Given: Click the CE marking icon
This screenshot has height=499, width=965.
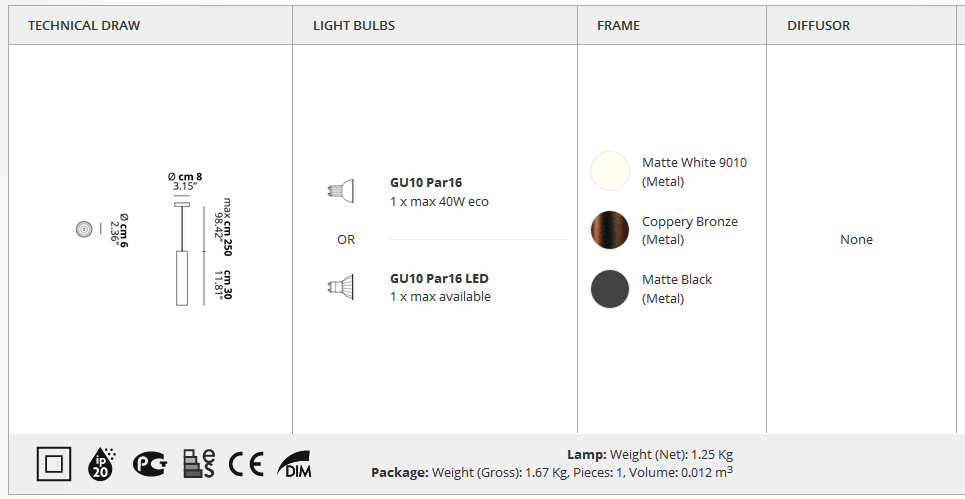Looking at the screenshot, I should tap(246, 464).
